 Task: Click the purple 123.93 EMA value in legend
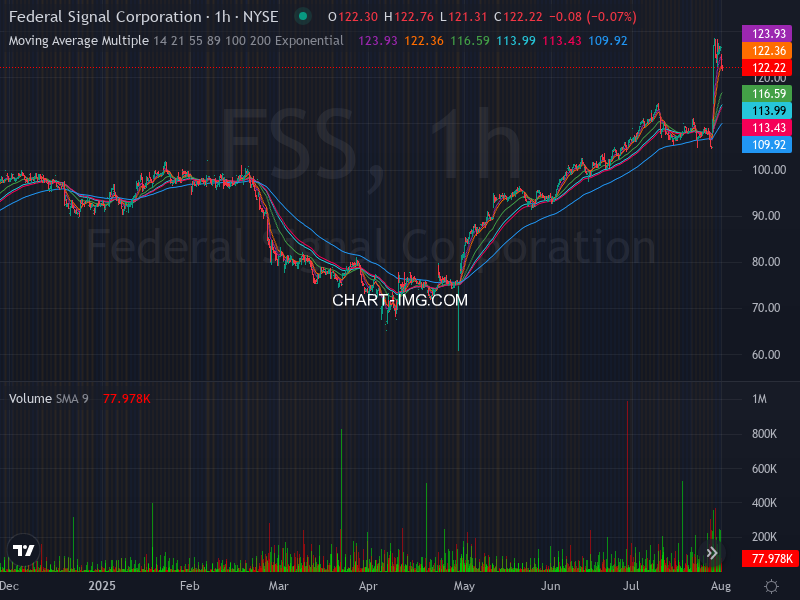tap(378, 41)
